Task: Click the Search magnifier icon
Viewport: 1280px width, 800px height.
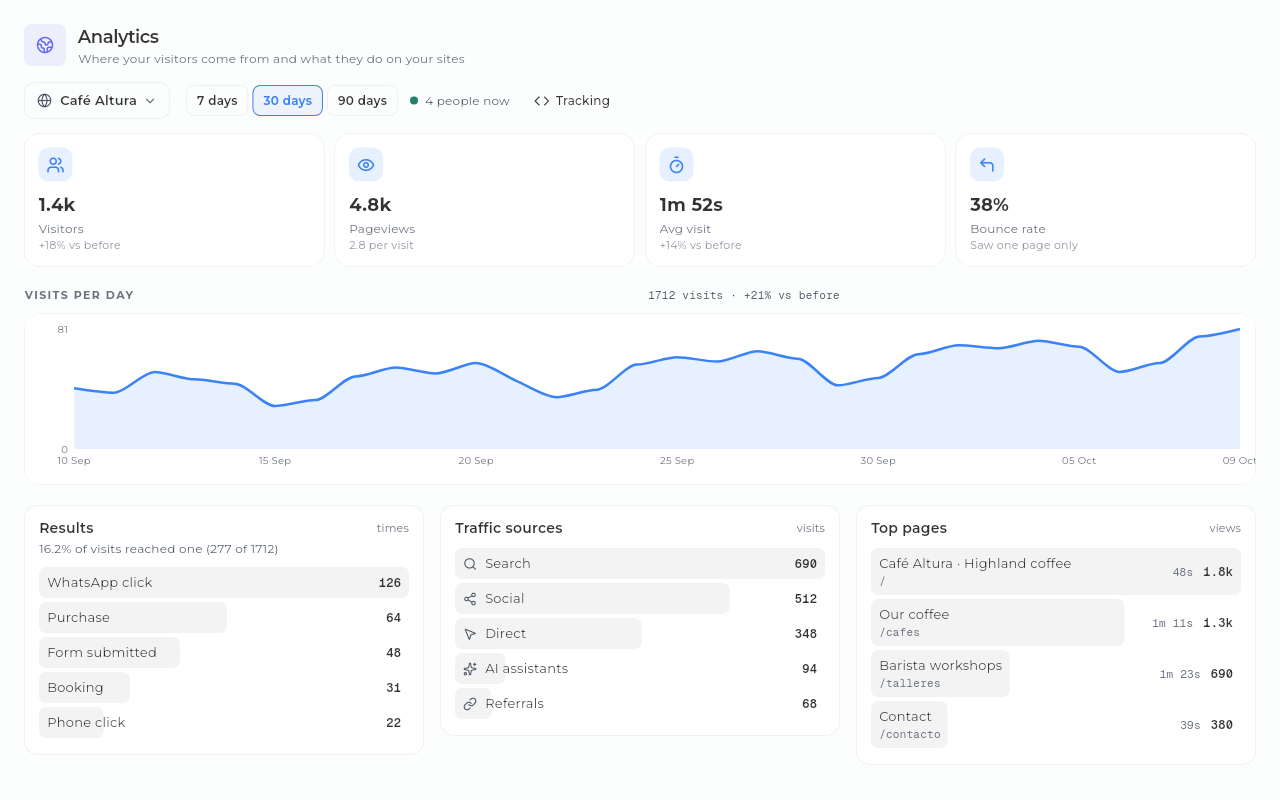Action: click(x=470, y=564)
